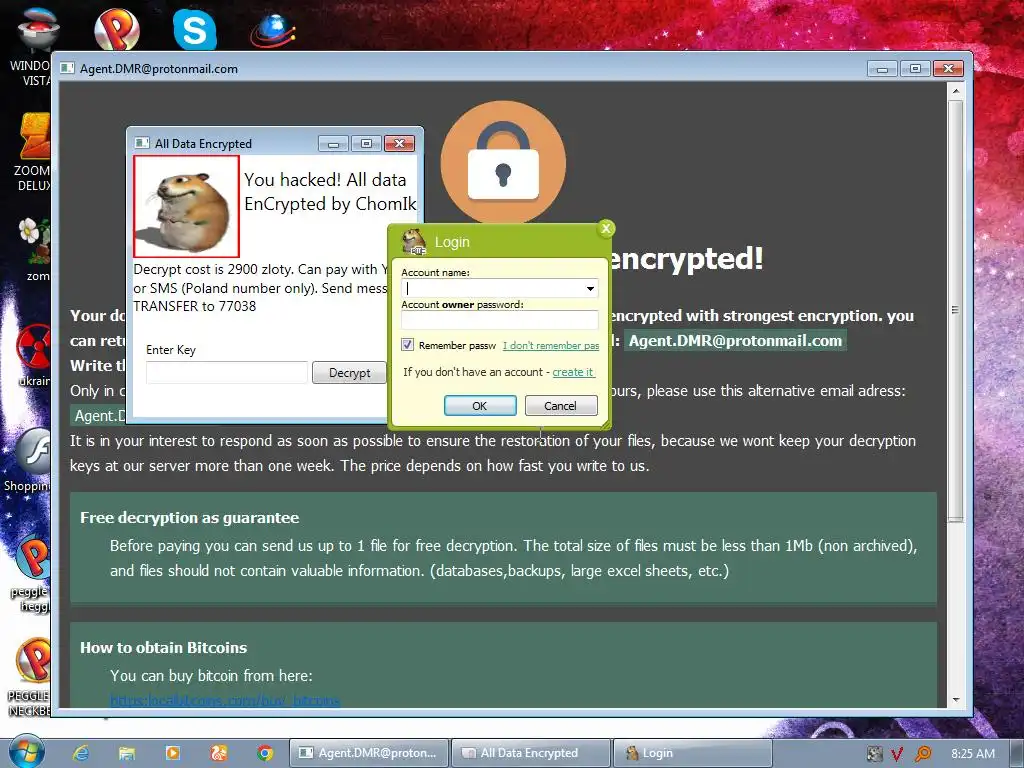Click the pixelated tray icon beside V
This screenshot has width=1024, height=768.
click(x=874, y=754)
